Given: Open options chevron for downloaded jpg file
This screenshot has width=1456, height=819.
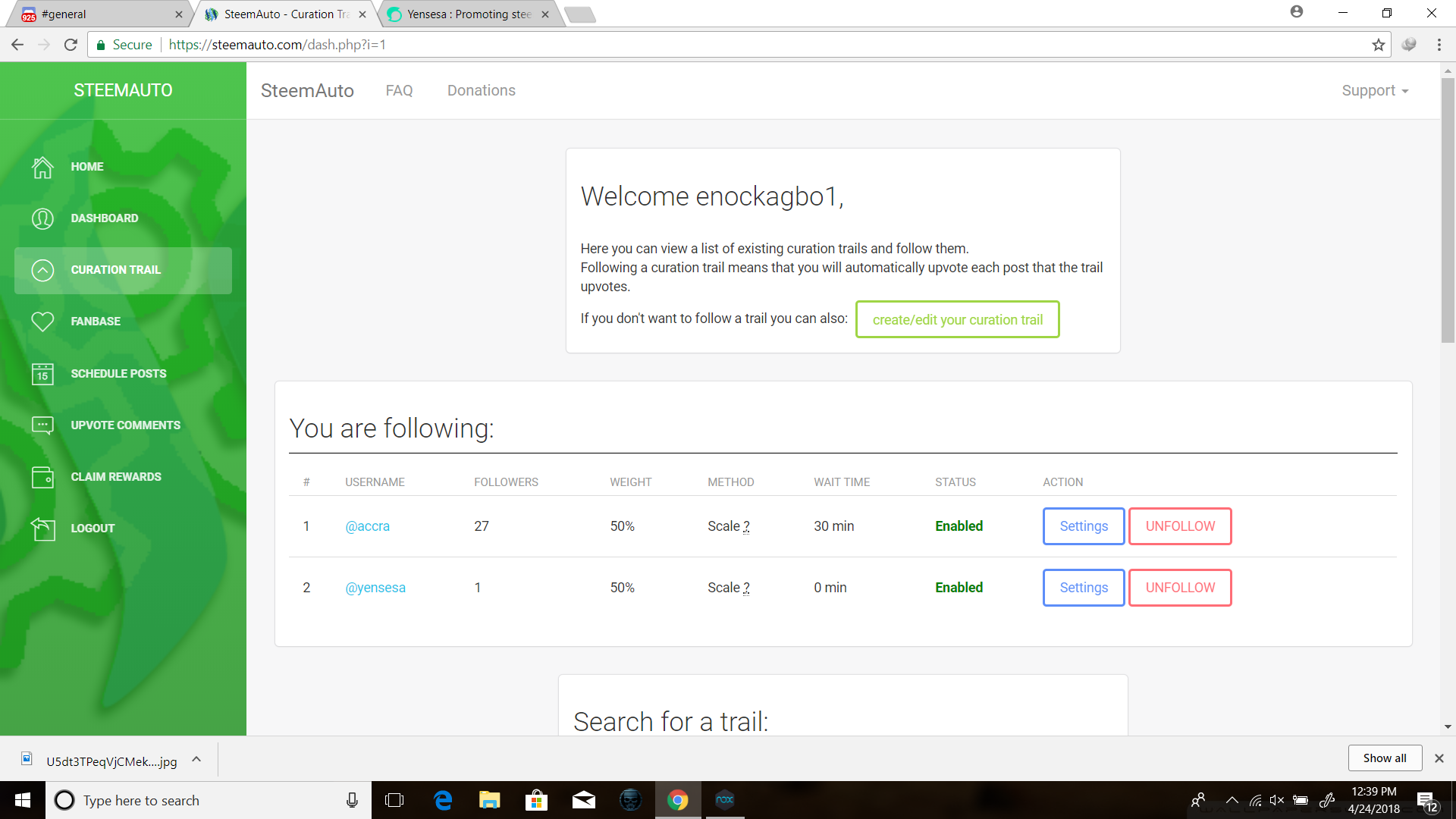Looking at the screenshot, I should 196,759.
